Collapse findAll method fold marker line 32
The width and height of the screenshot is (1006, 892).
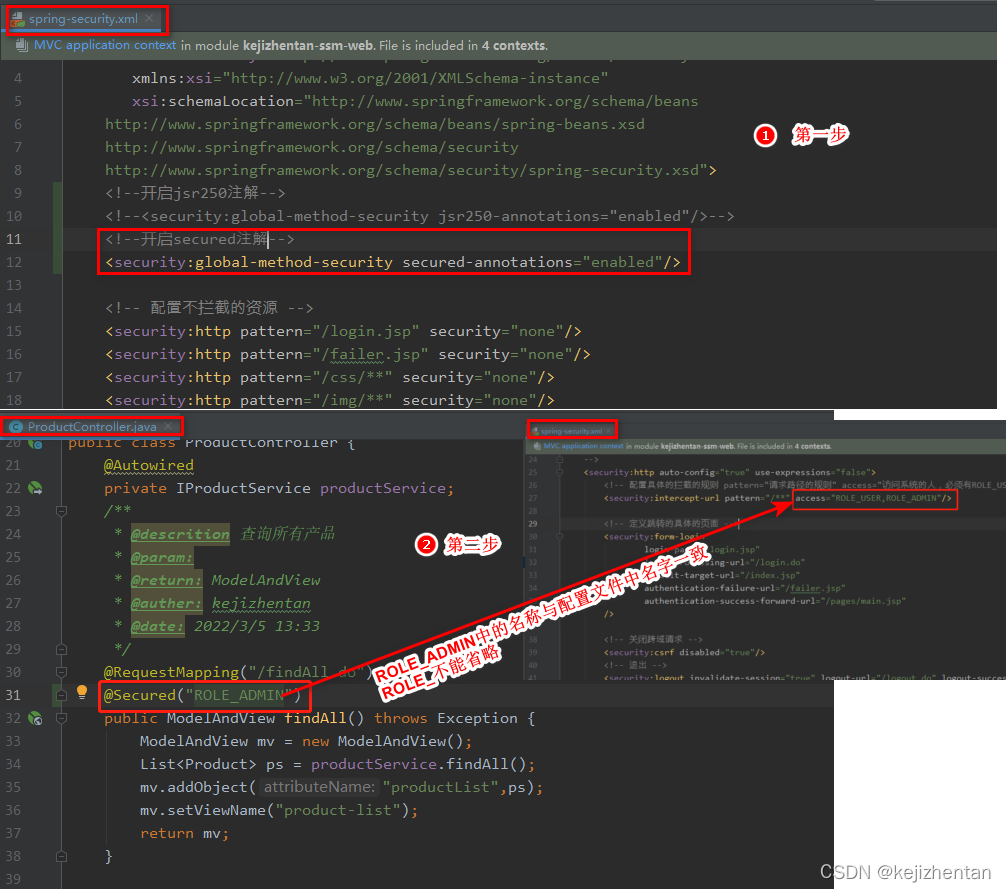[x=62, y=719]
